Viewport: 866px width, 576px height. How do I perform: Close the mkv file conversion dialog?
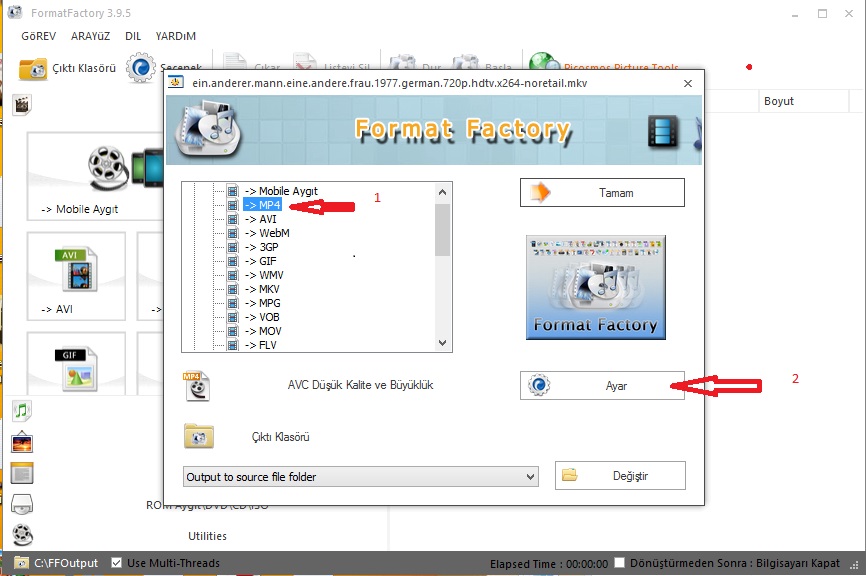tap(688, 83)
